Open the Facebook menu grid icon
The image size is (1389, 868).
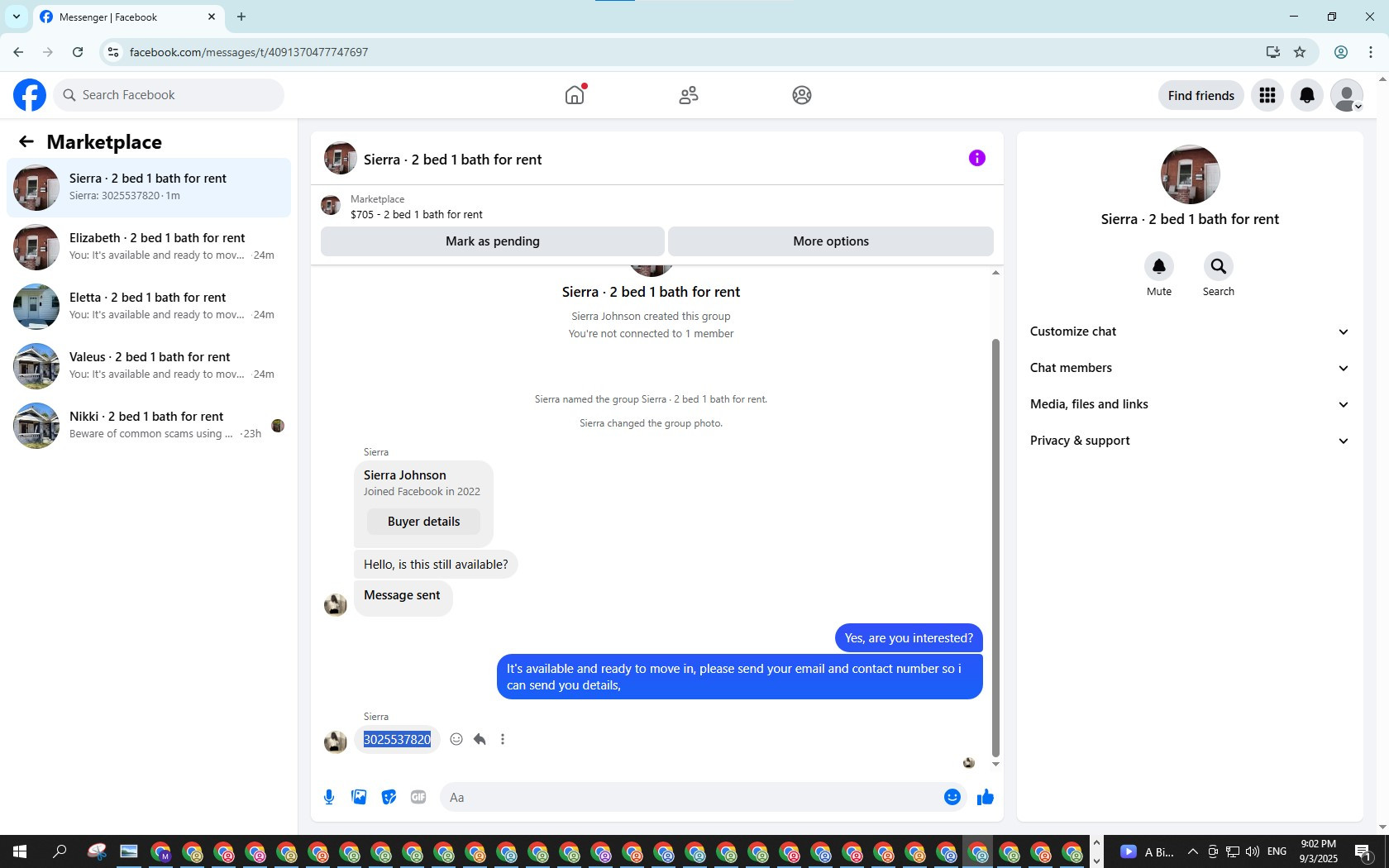point(1267,95)
